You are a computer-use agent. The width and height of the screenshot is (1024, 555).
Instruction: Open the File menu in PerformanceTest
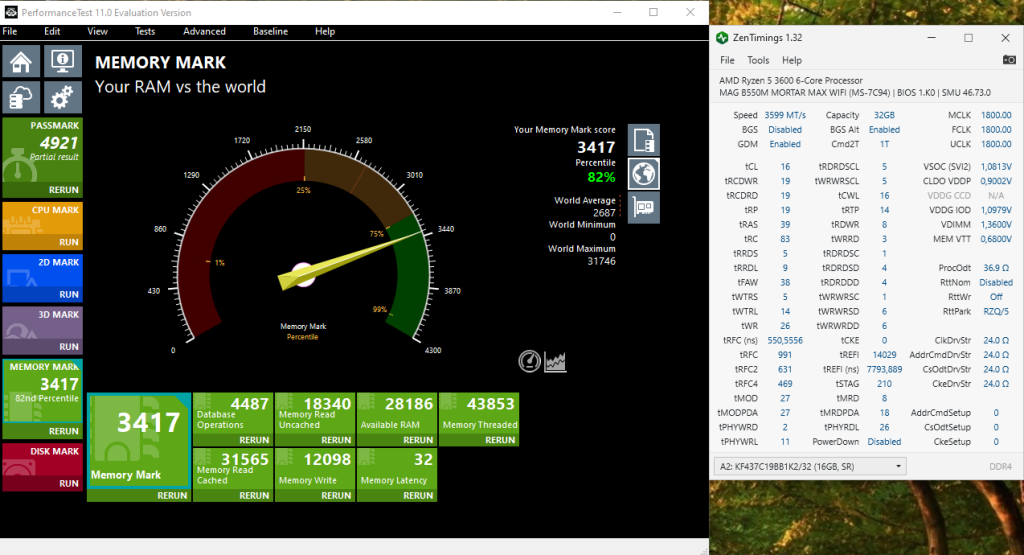tap(10, 31)
